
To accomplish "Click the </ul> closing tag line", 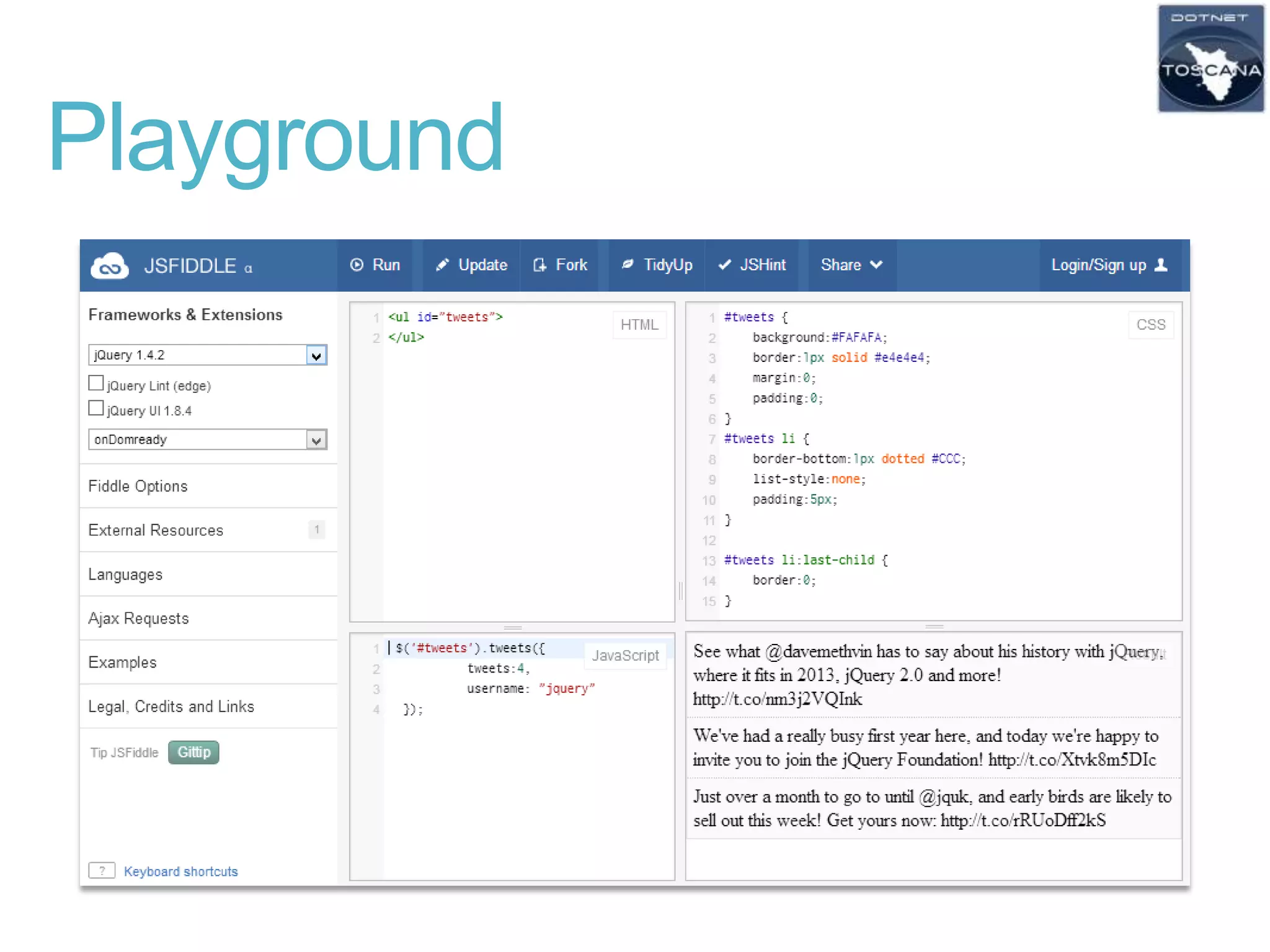I will pos(406,337).
